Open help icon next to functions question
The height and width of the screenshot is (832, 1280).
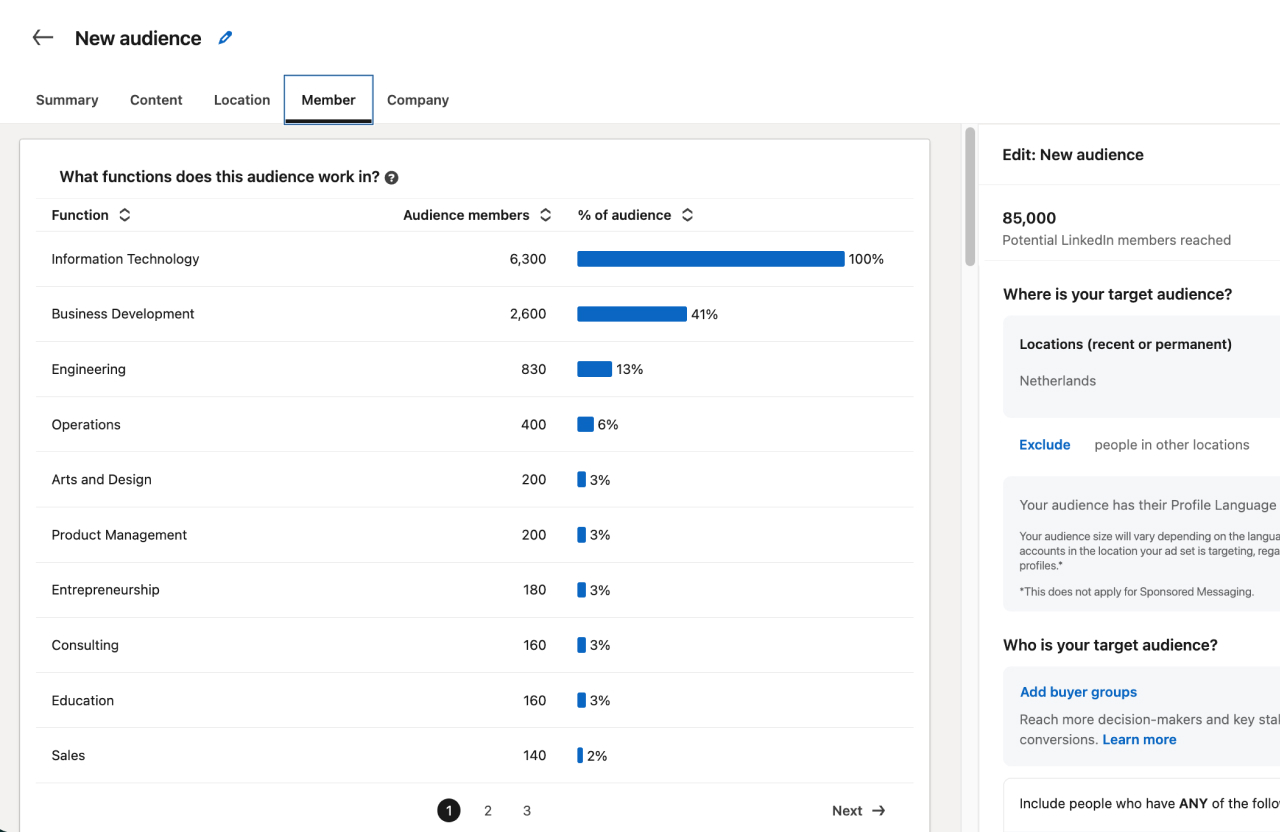[x=391, y=178]
